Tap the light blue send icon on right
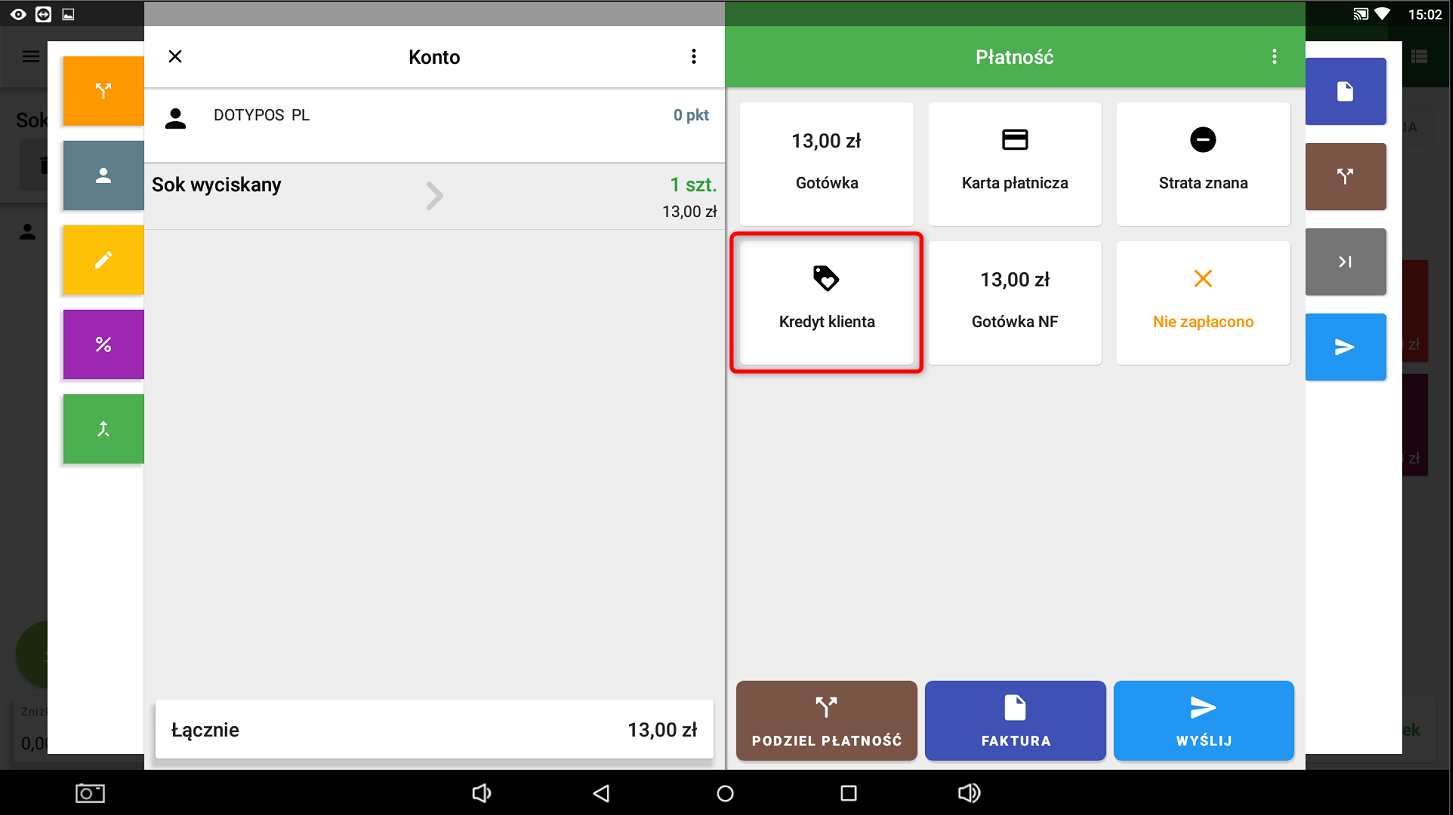Screen dimensions: 1453x815 click(x=1345, y=347)
